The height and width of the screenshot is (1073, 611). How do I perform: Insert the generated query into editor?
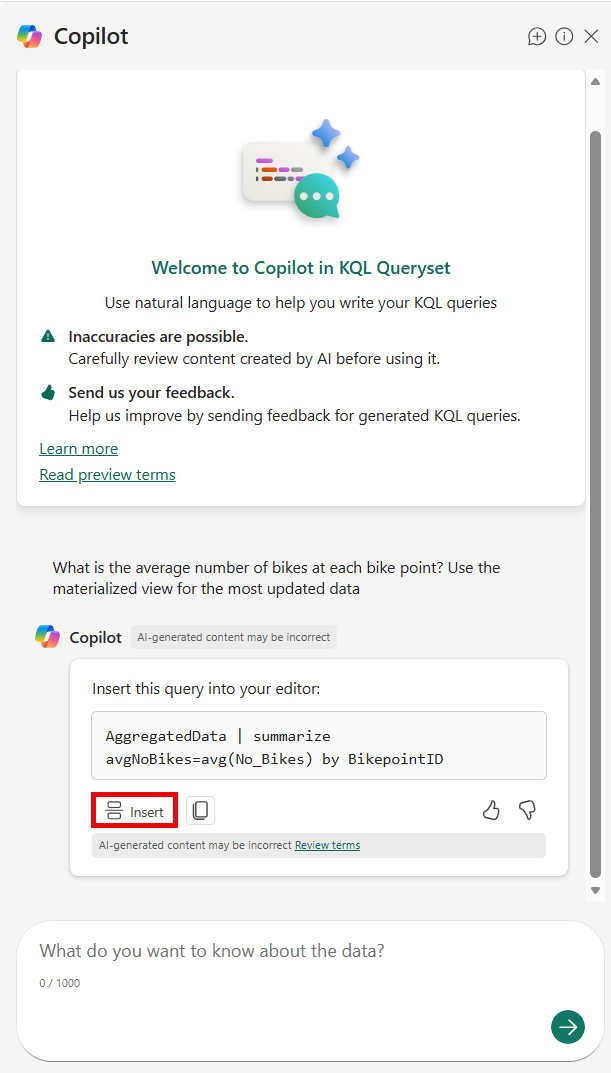(135, 812)
